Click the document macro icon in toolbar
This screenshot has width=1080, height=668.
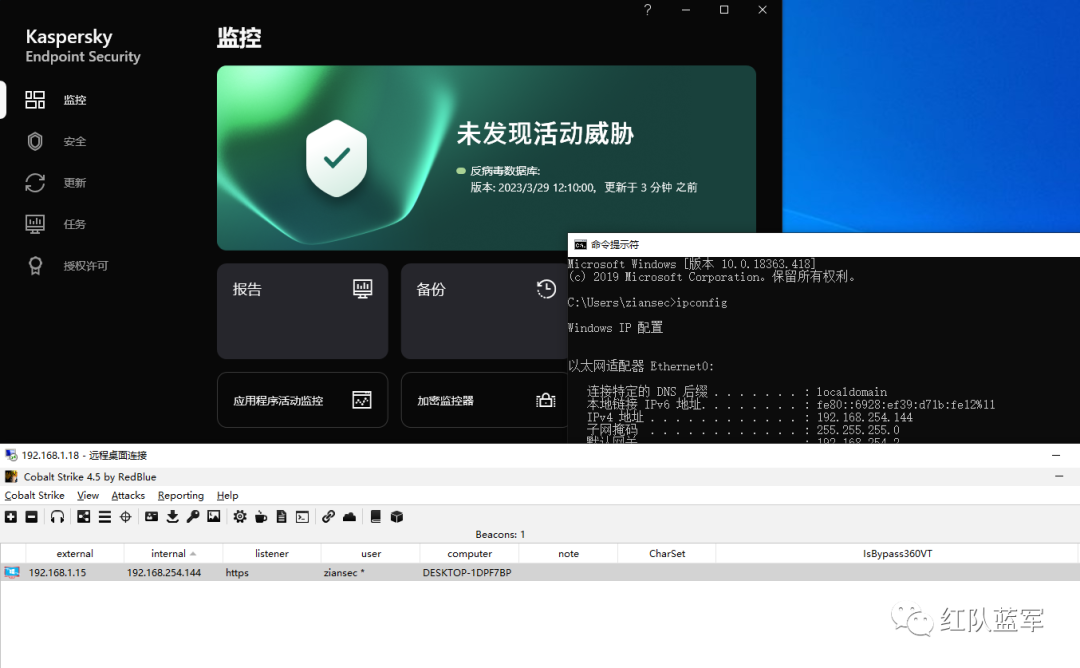[282, 516]
